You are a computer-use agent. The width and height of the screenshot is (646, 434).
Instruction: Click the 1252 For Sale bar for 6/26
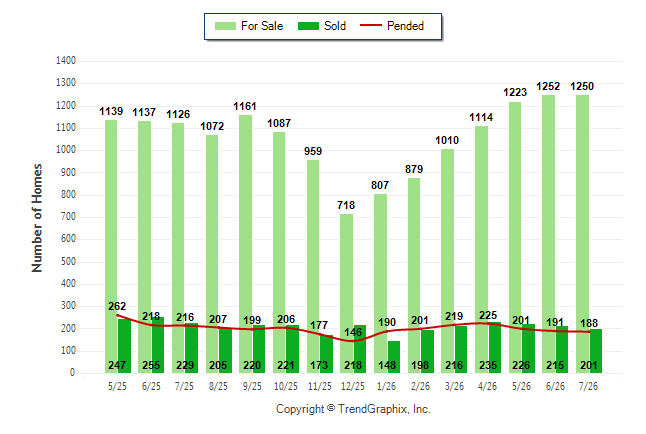coord(548,234)
